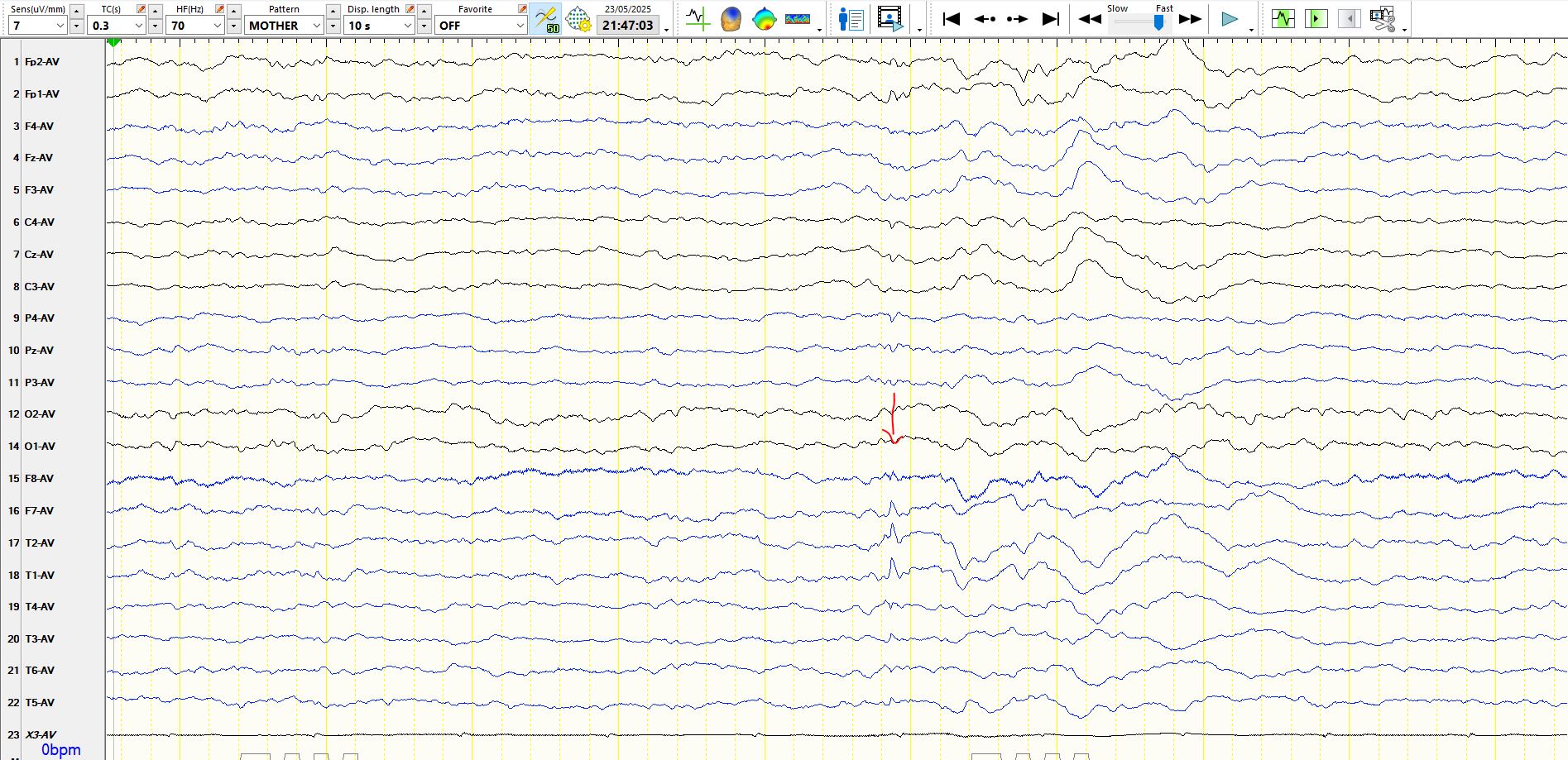Open the Favorite dropdown set to OFF
The width and height of the screenshot is (1568, 760).
[x=520, y=26]
